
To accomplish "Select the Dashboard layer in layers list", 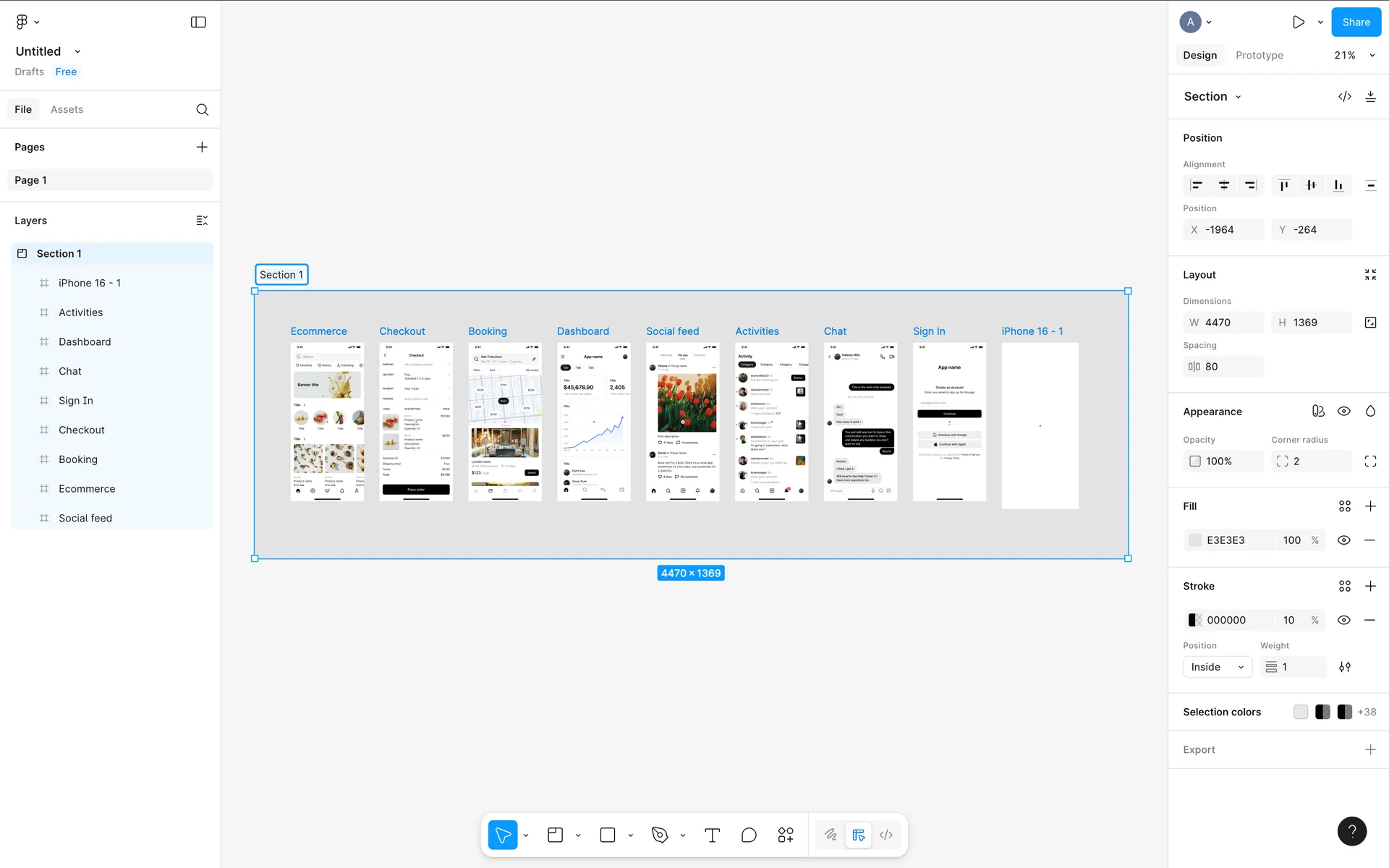I will 85,342.
